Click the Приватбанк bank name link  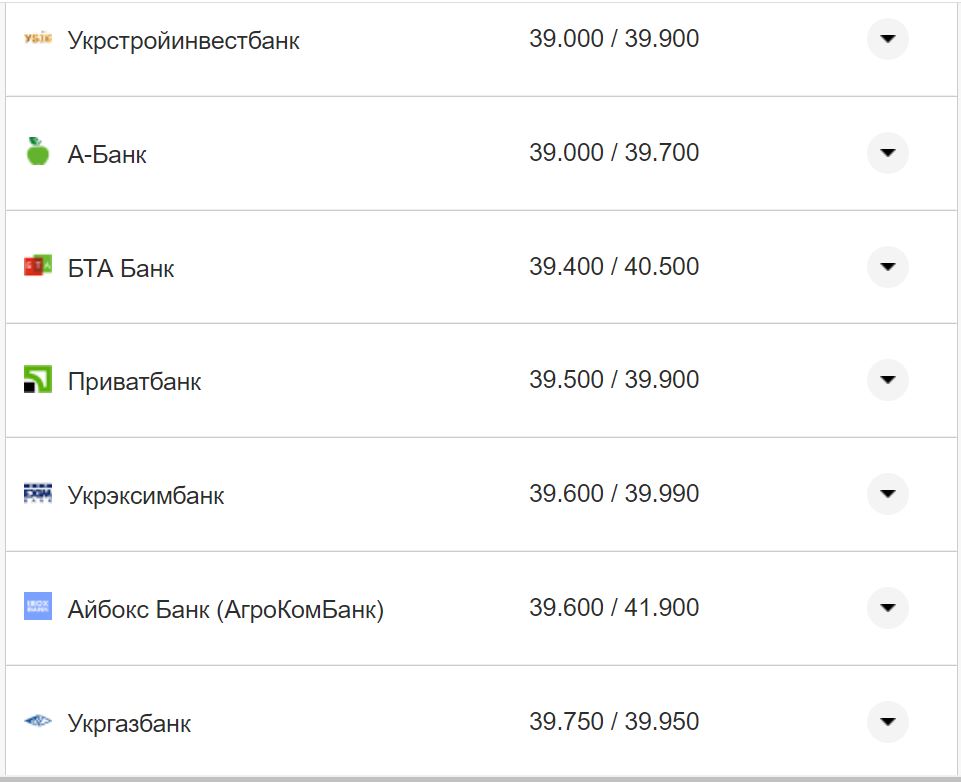[x=134, y=380]
